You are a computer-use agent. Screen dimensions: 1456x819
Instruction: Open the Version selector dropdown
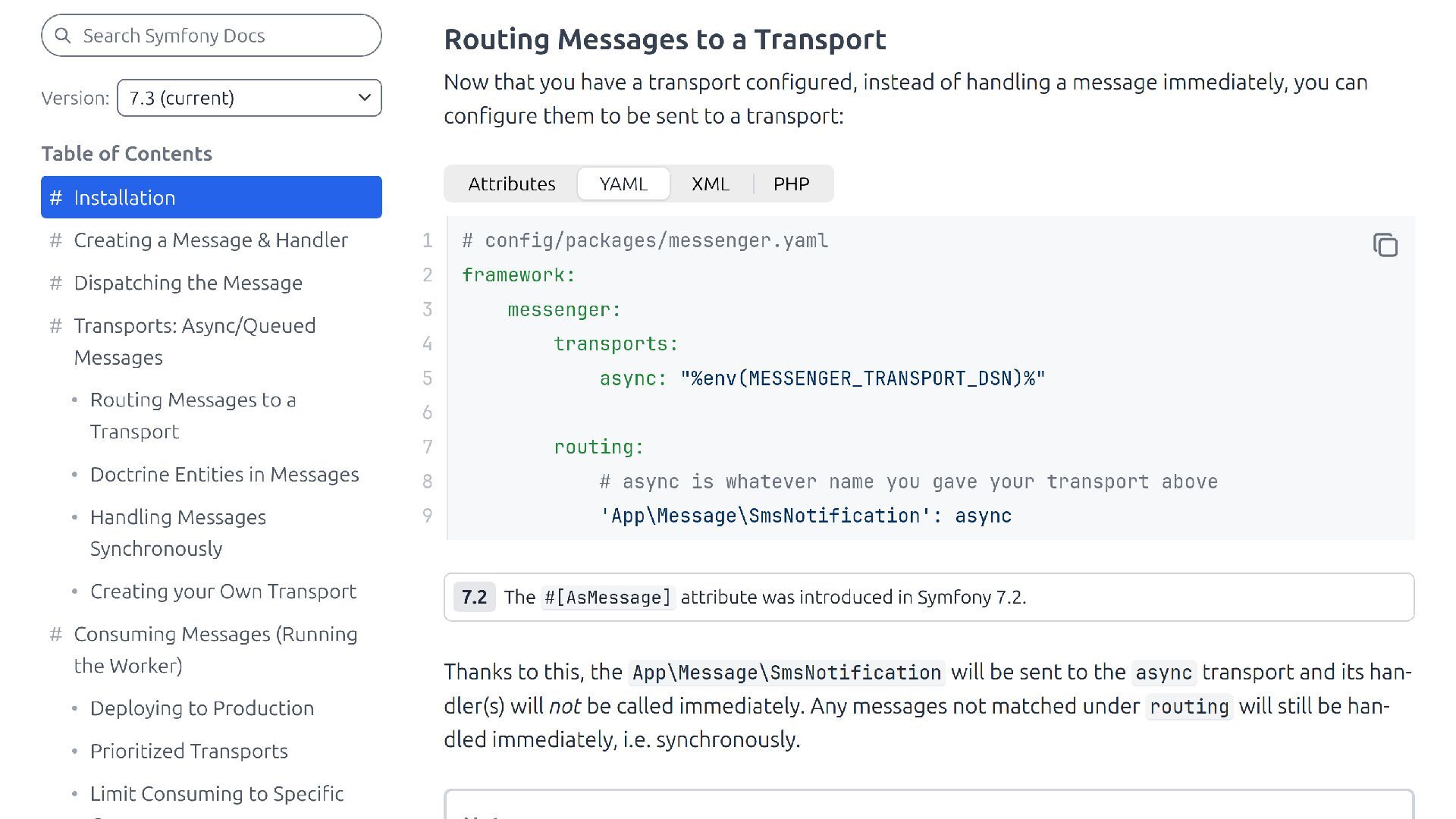pos(249,98)
